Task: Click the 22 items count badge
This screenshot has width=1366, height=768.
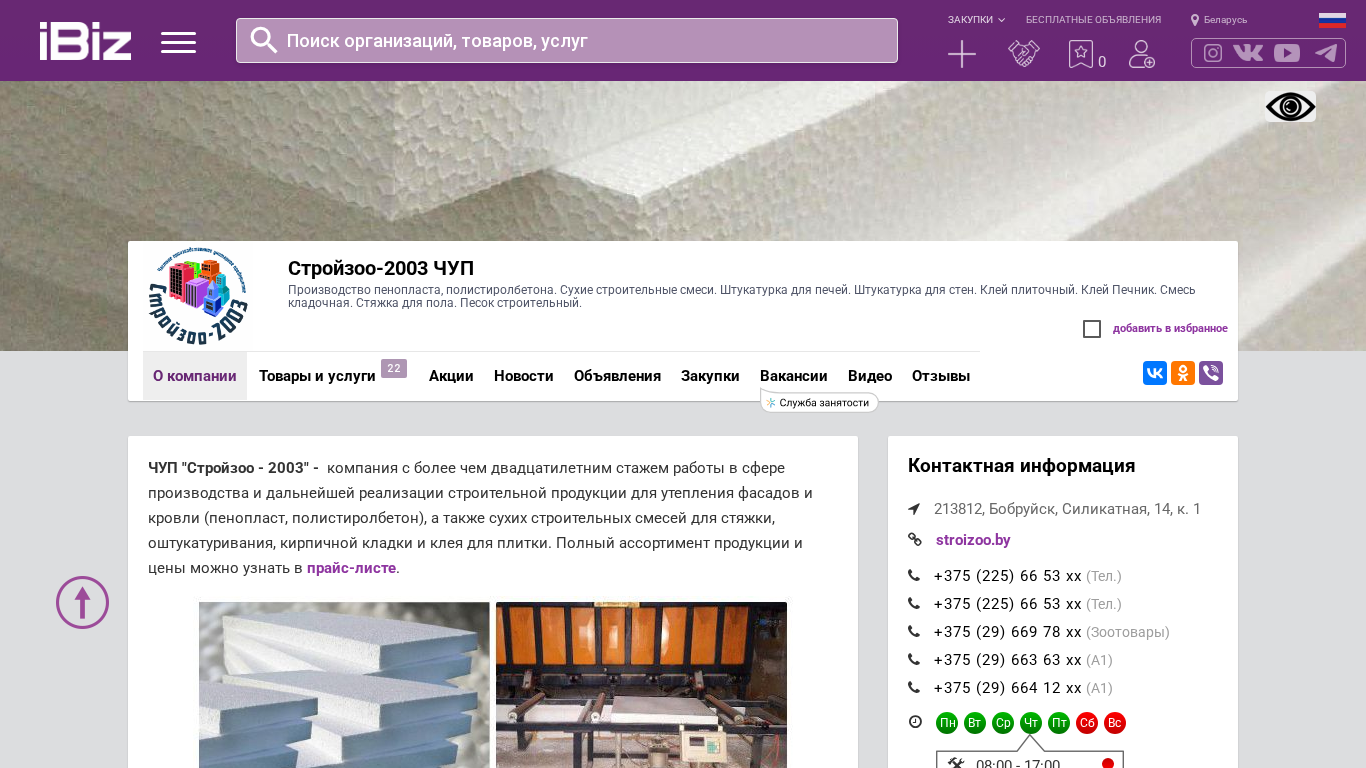Action: coord(394,368)
